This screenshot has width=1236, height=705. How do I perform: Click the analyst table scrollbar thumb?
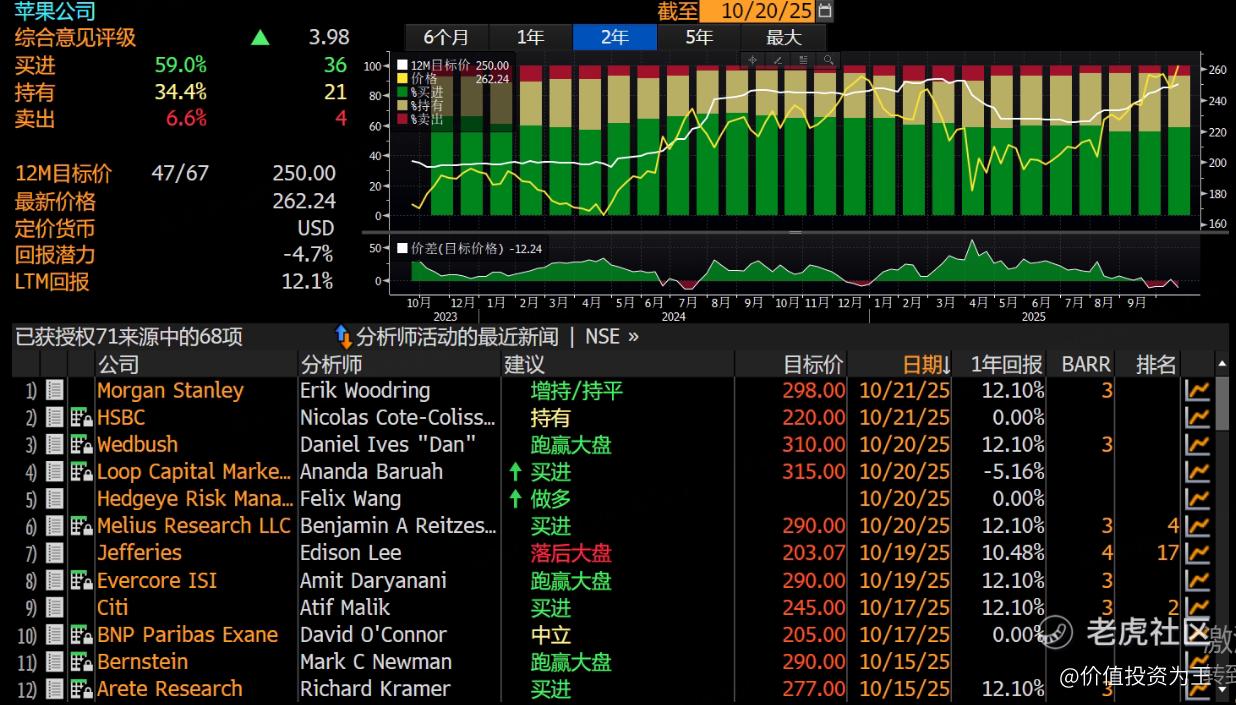[x=1222, y=403]
